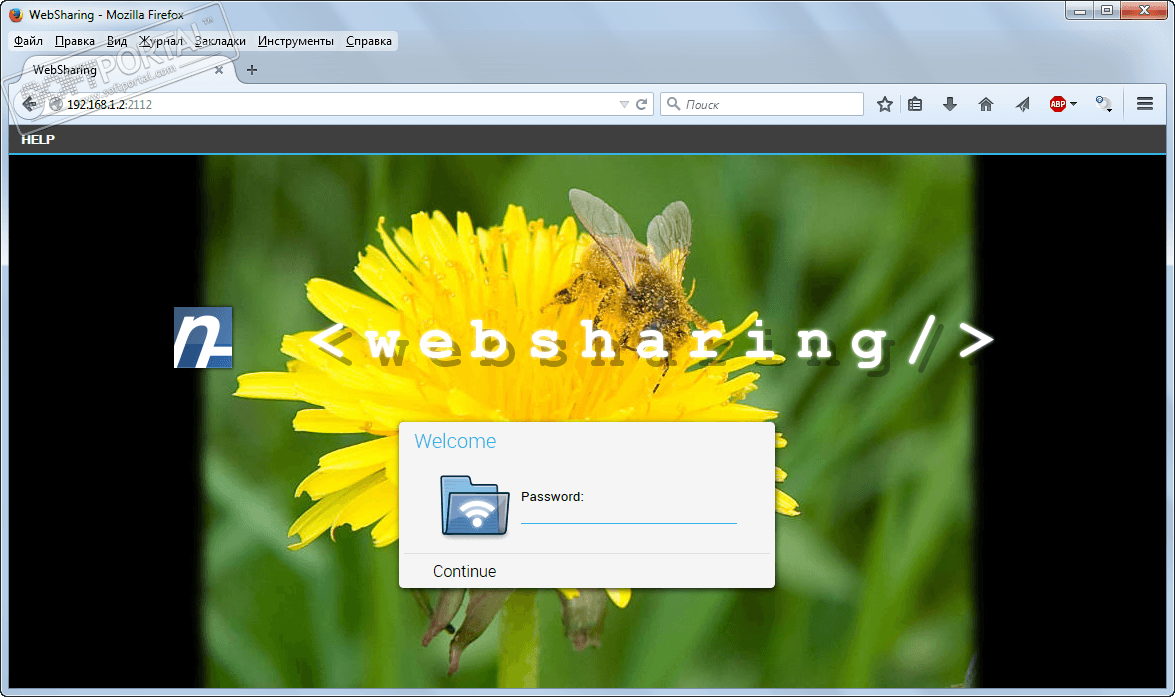
Task: Click the Continue button
Action: (x=465, y=571)
